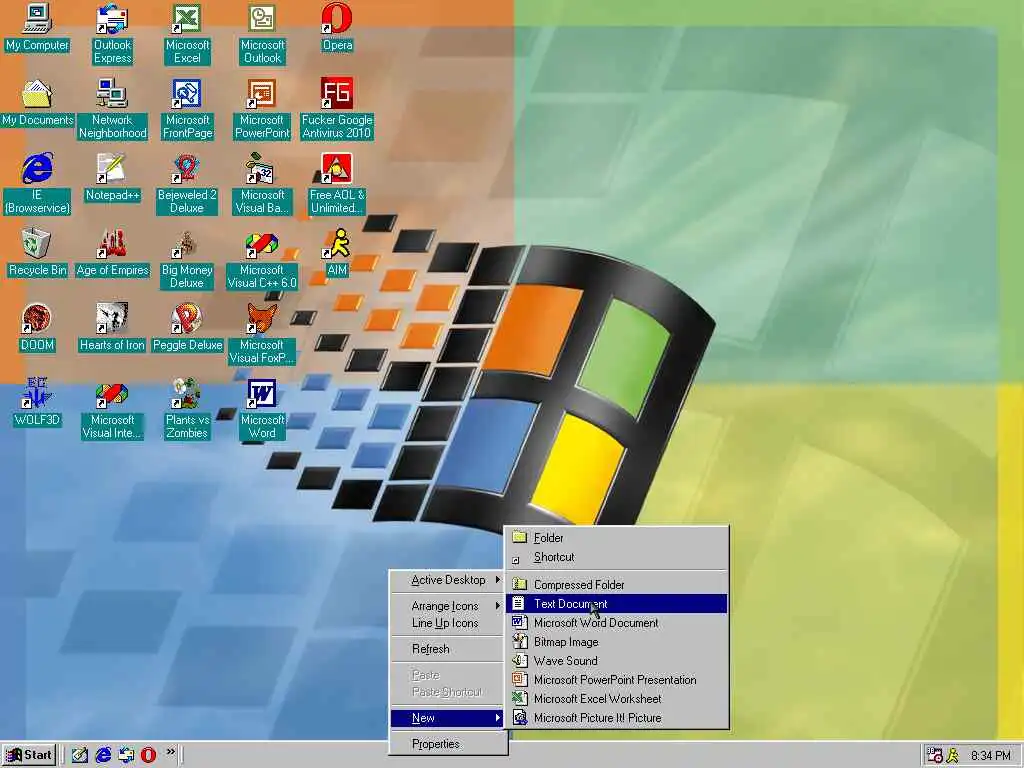This screenshot has width=1024, height=768.
Task: Select the Peggle Deluxe shortcut
Action: pyautogui.click(x=187, y=328)
